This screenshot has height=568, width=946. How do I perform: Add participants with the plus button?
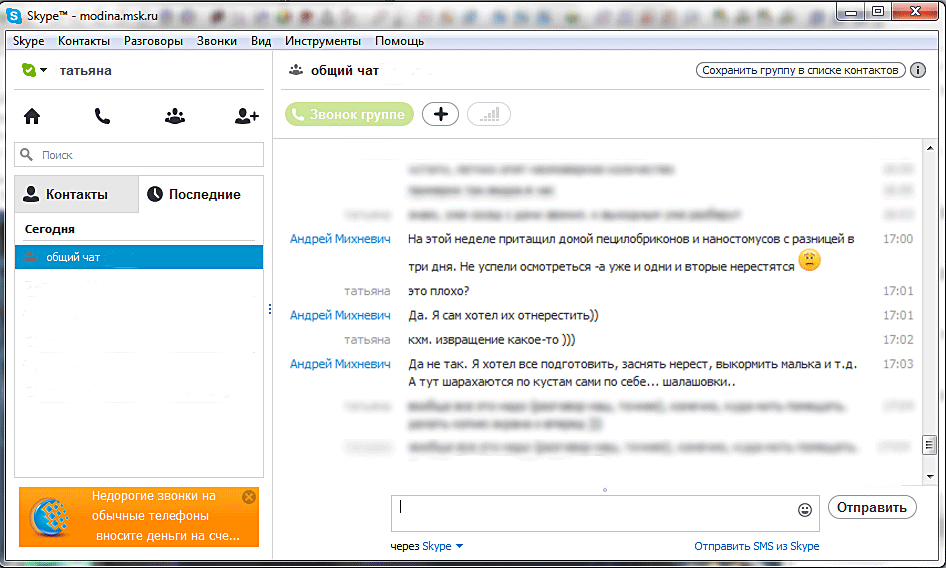(x=440, y=114)
